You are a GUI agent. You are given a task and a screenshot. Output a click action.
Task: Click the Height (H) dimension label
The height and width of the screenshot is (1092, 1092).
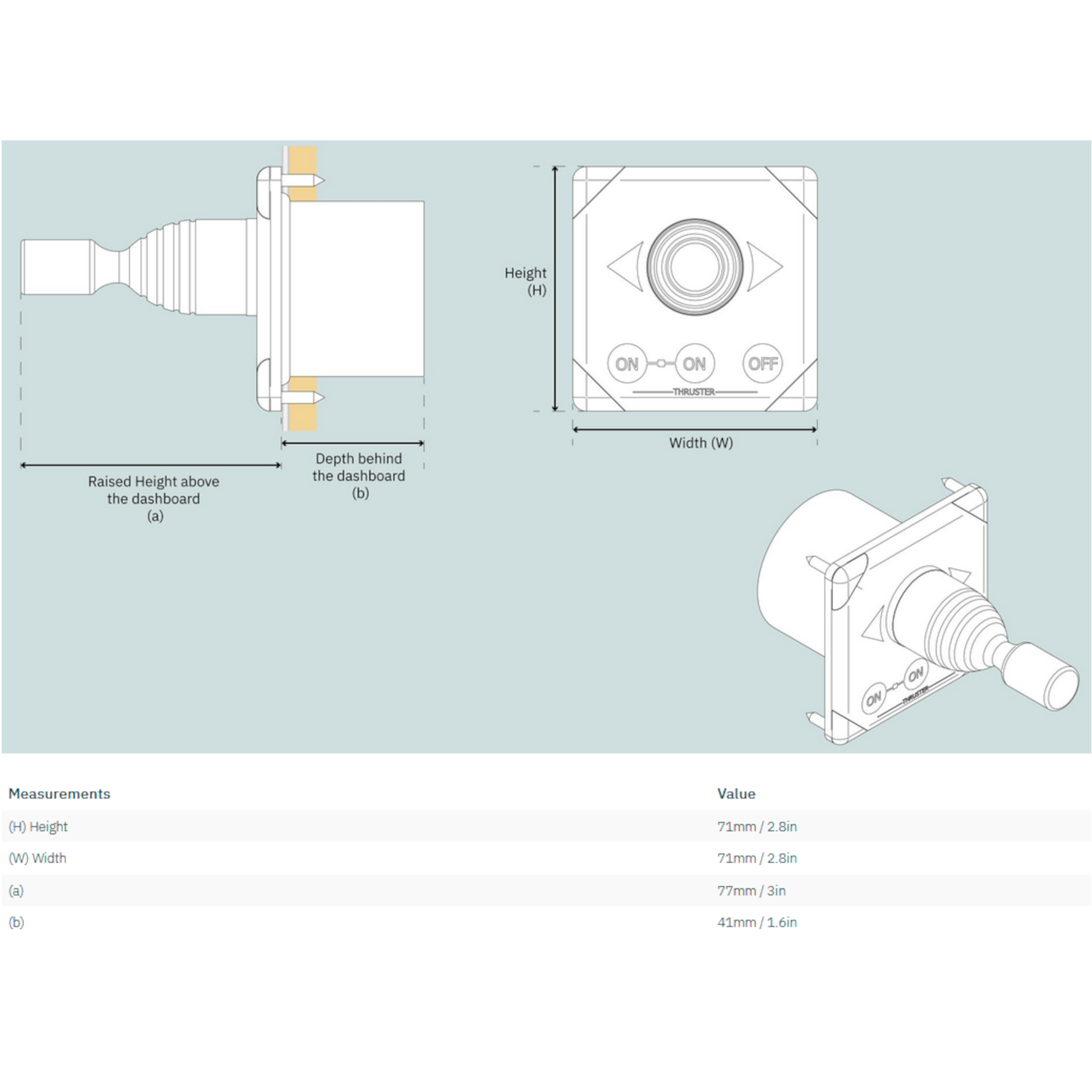tap(526, 282)
